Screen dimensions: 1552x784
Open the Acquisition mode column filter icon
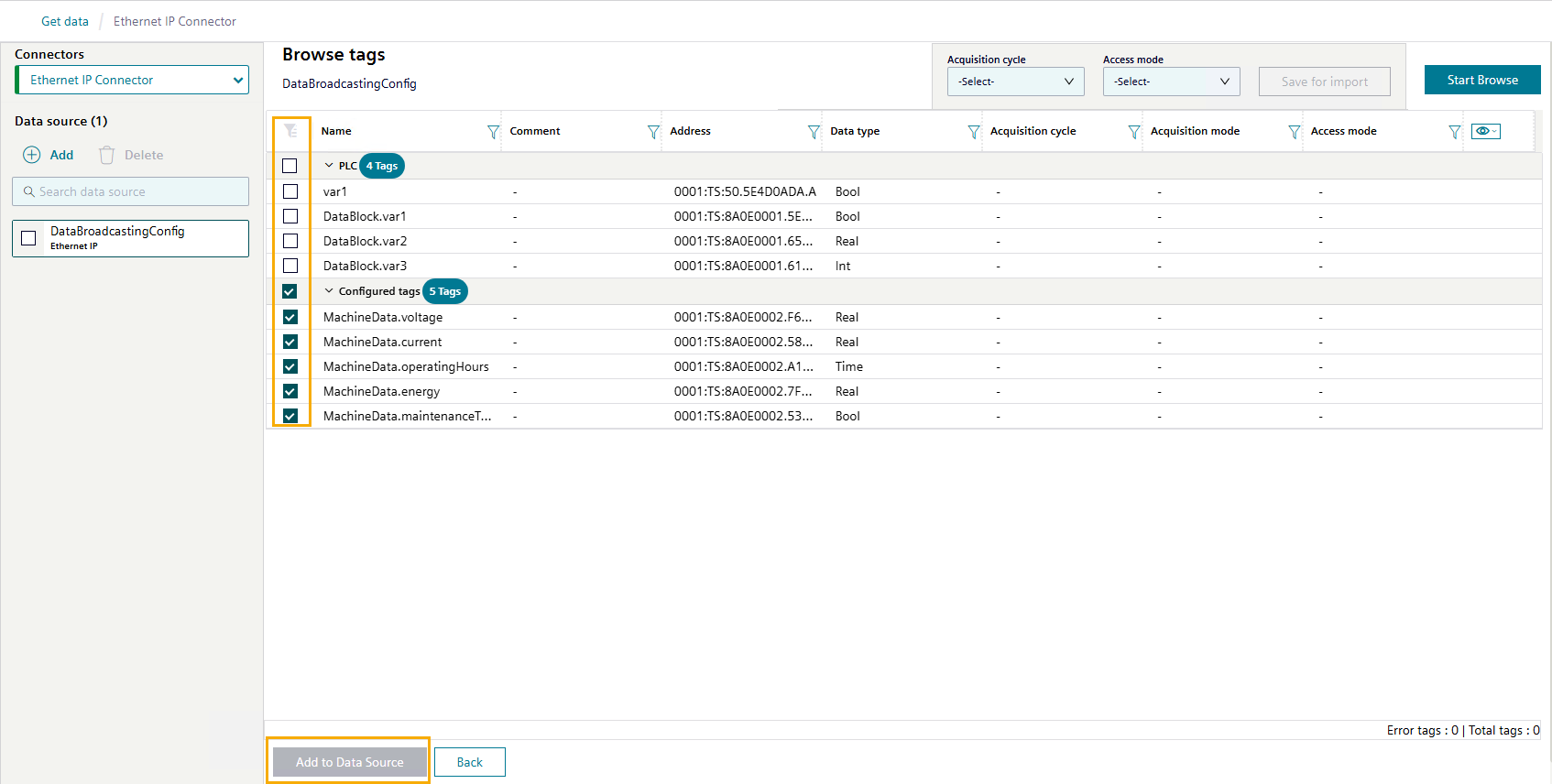1295,132
